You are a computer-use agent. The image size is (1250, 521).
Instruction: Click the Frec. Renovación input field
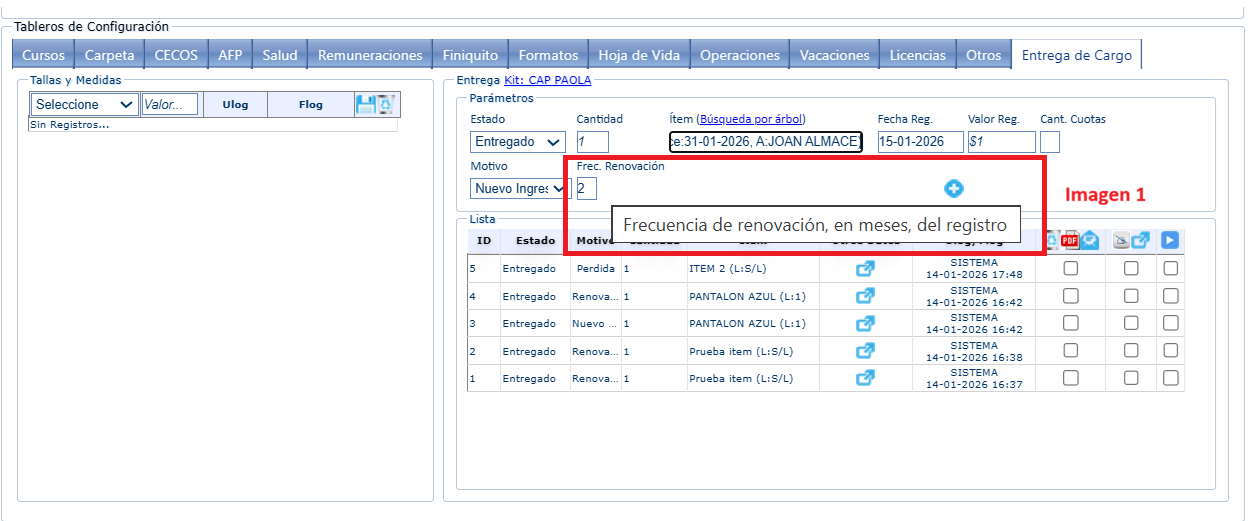[586, 188]
